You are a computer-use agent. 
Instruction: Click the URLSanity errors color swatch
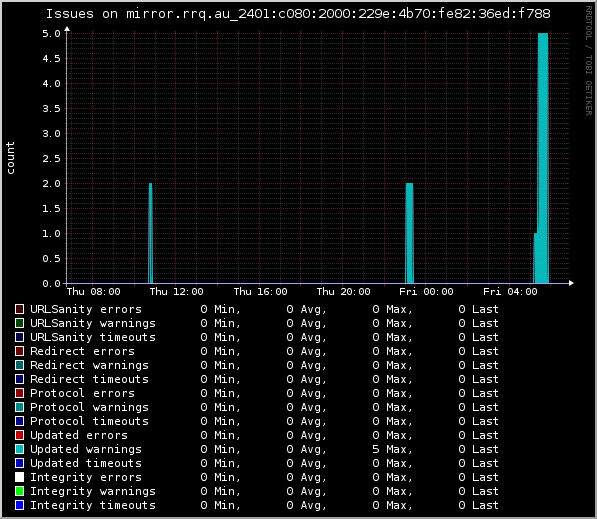(x=19, y=309)
